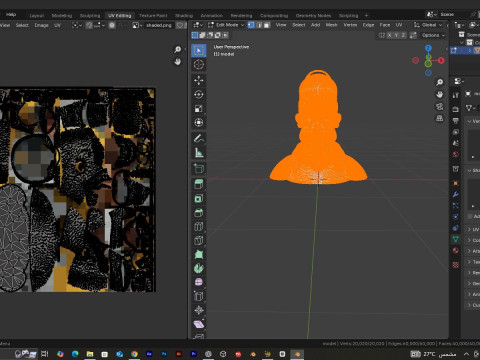Select the Loop Cut tool
Screen dimensions: 480x360
pos(199,226)
